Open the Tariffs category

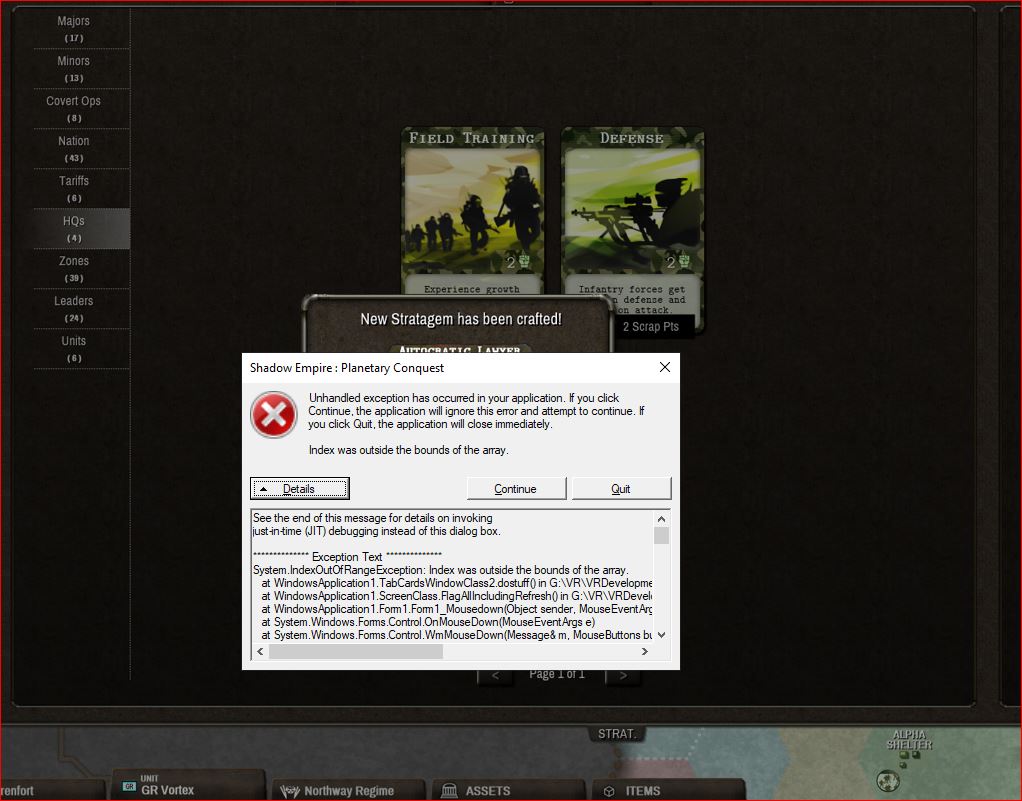(x=74, y=188)
